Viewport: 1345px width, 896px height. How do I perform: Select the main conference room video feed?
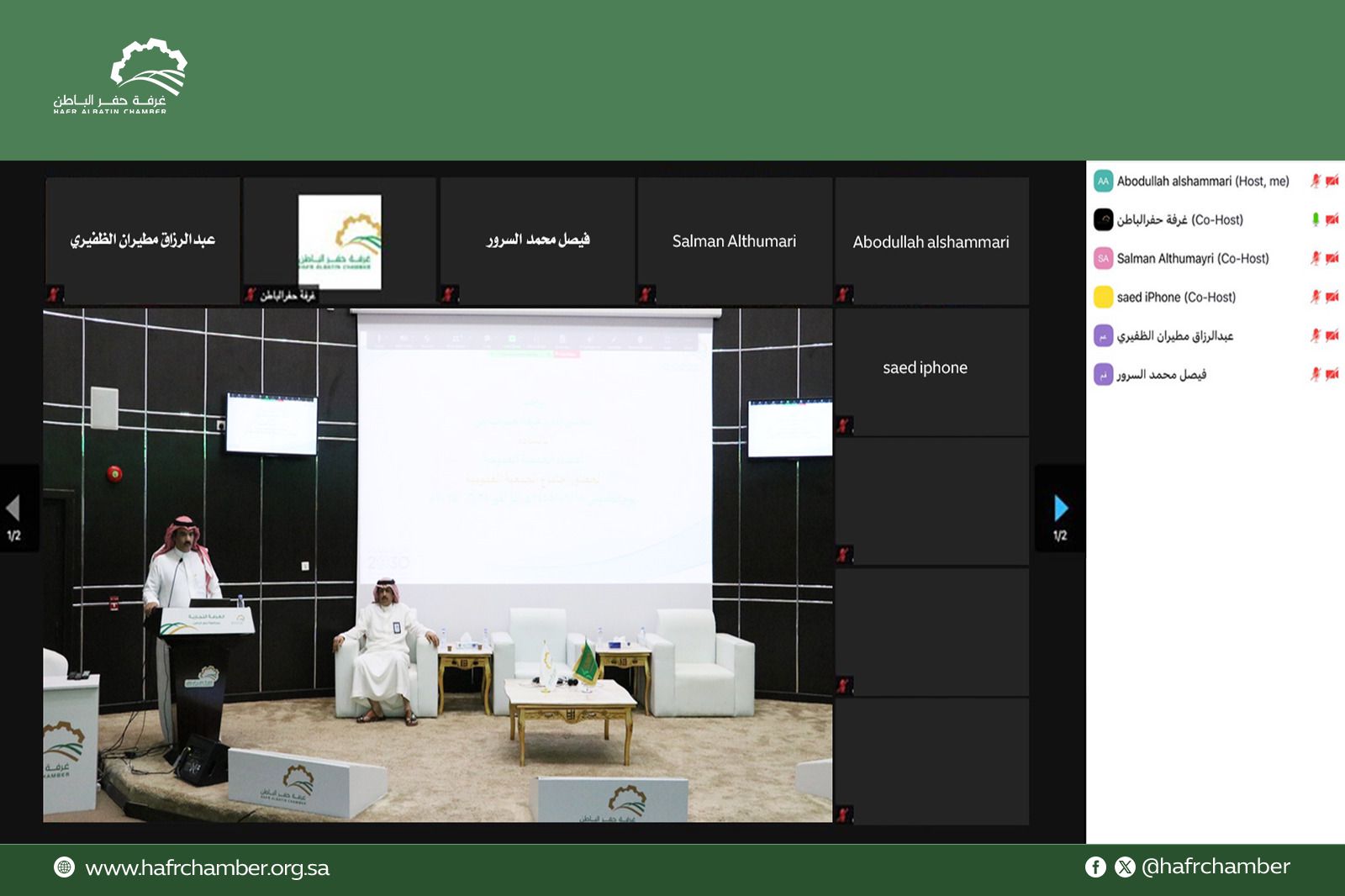(437, 565)
